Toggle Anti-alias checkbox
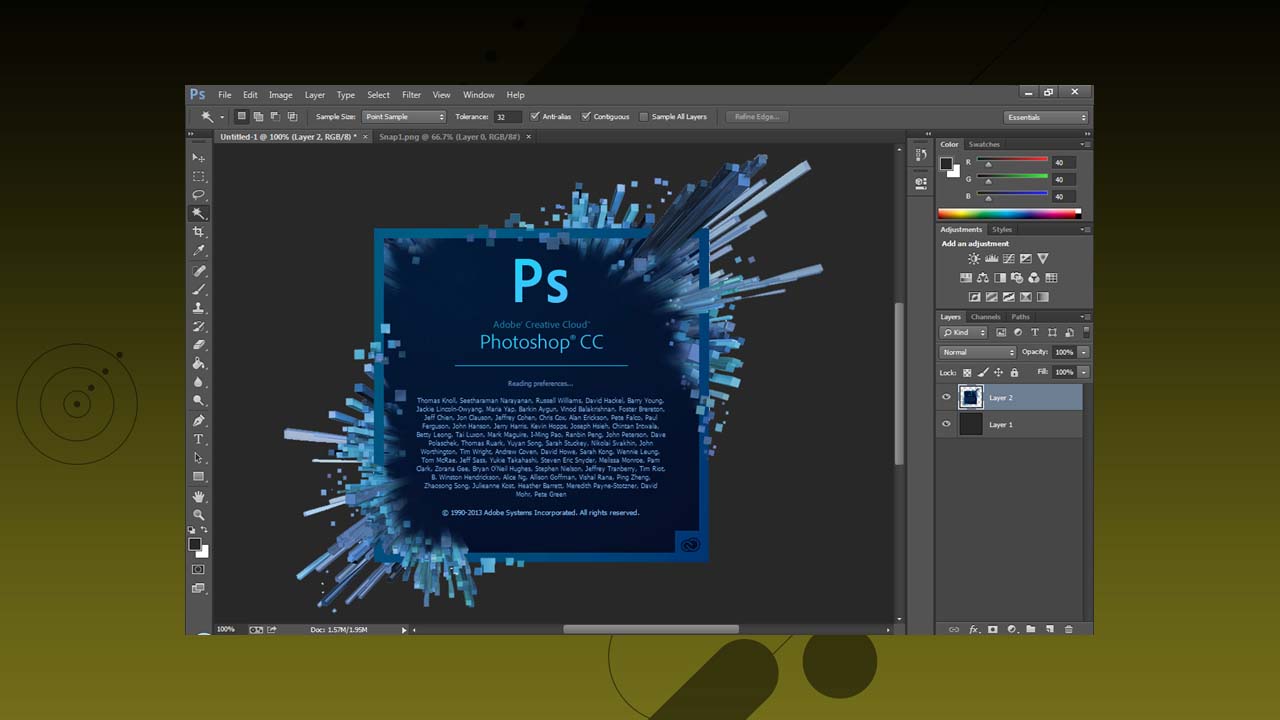 [x=535, y=116]
